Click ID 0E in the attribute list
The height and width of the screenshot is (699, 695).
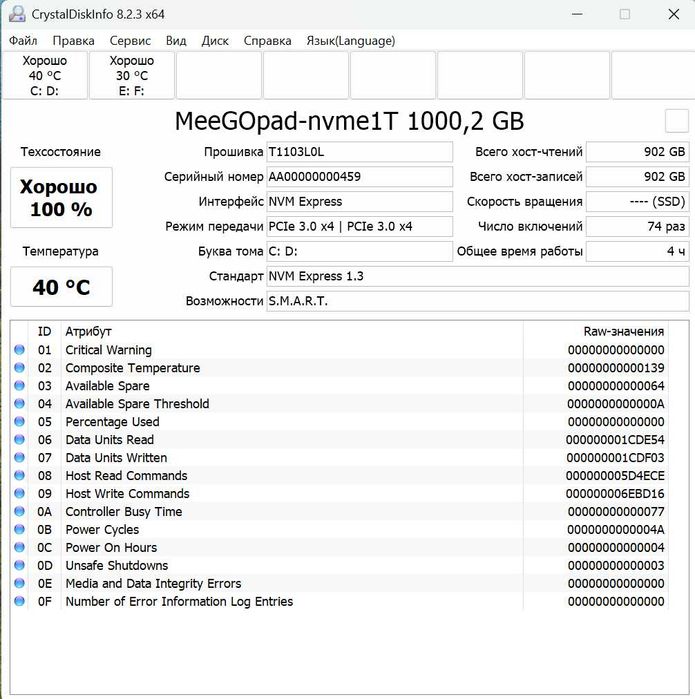(x=45, y=584)
